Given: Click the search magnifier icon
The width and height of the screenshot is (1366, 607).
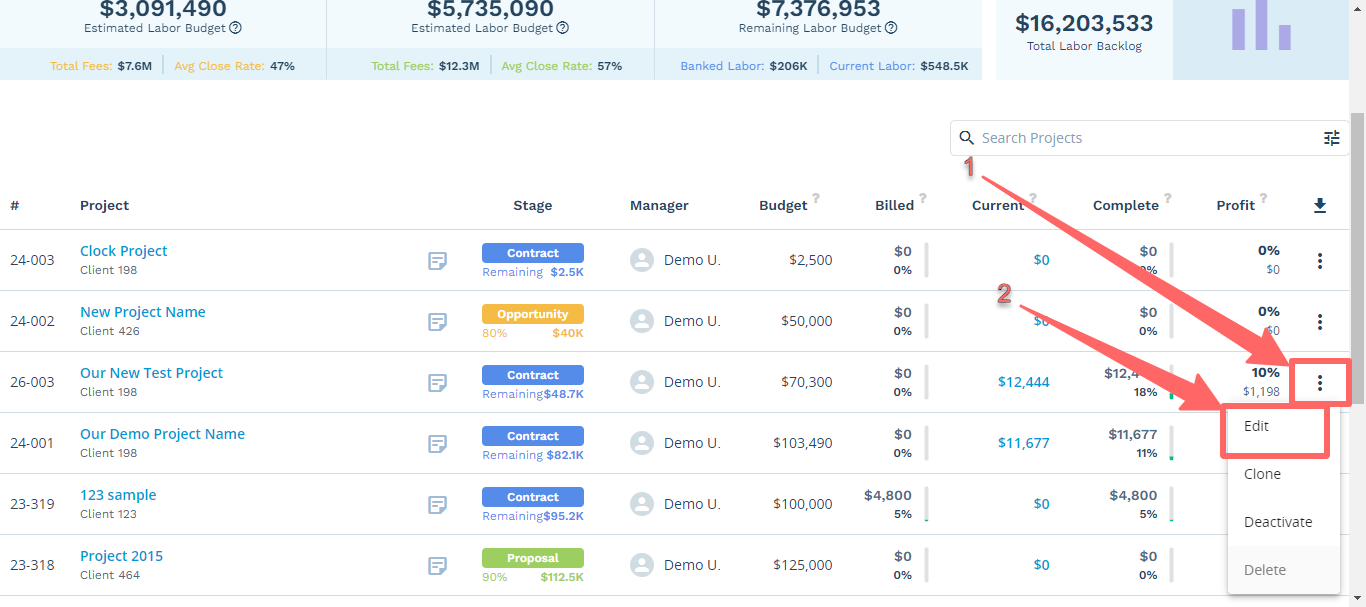Looking at the screenshot, I should (x=967, y=138).
